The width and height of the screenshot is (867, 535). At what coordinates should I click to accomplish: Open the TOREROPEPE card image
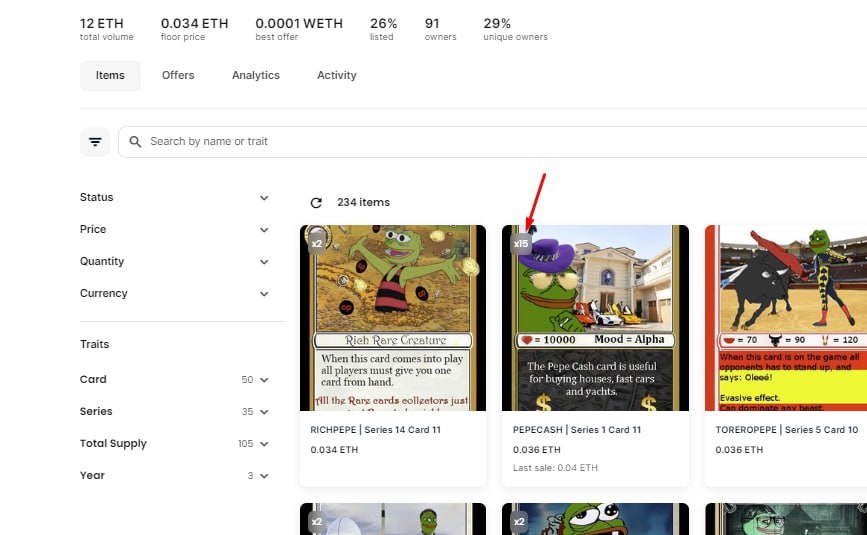point(786,318)
